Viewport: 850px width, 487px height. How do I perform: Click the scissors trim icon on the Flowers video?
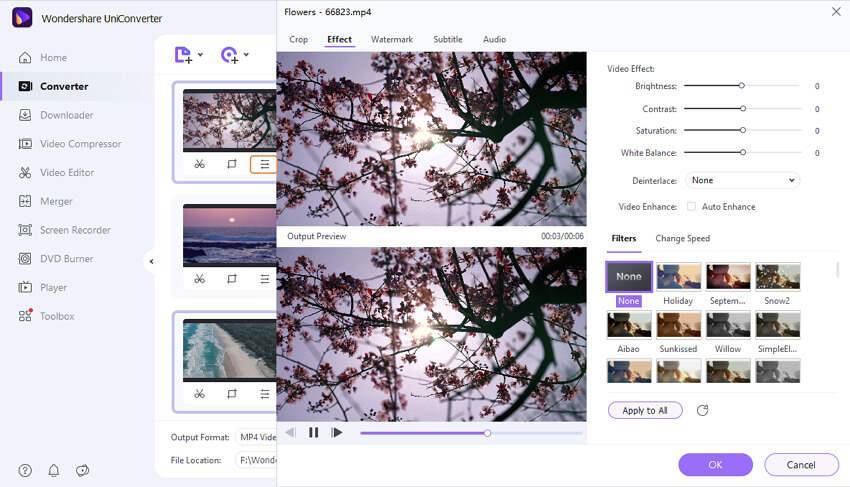[200, 164]
